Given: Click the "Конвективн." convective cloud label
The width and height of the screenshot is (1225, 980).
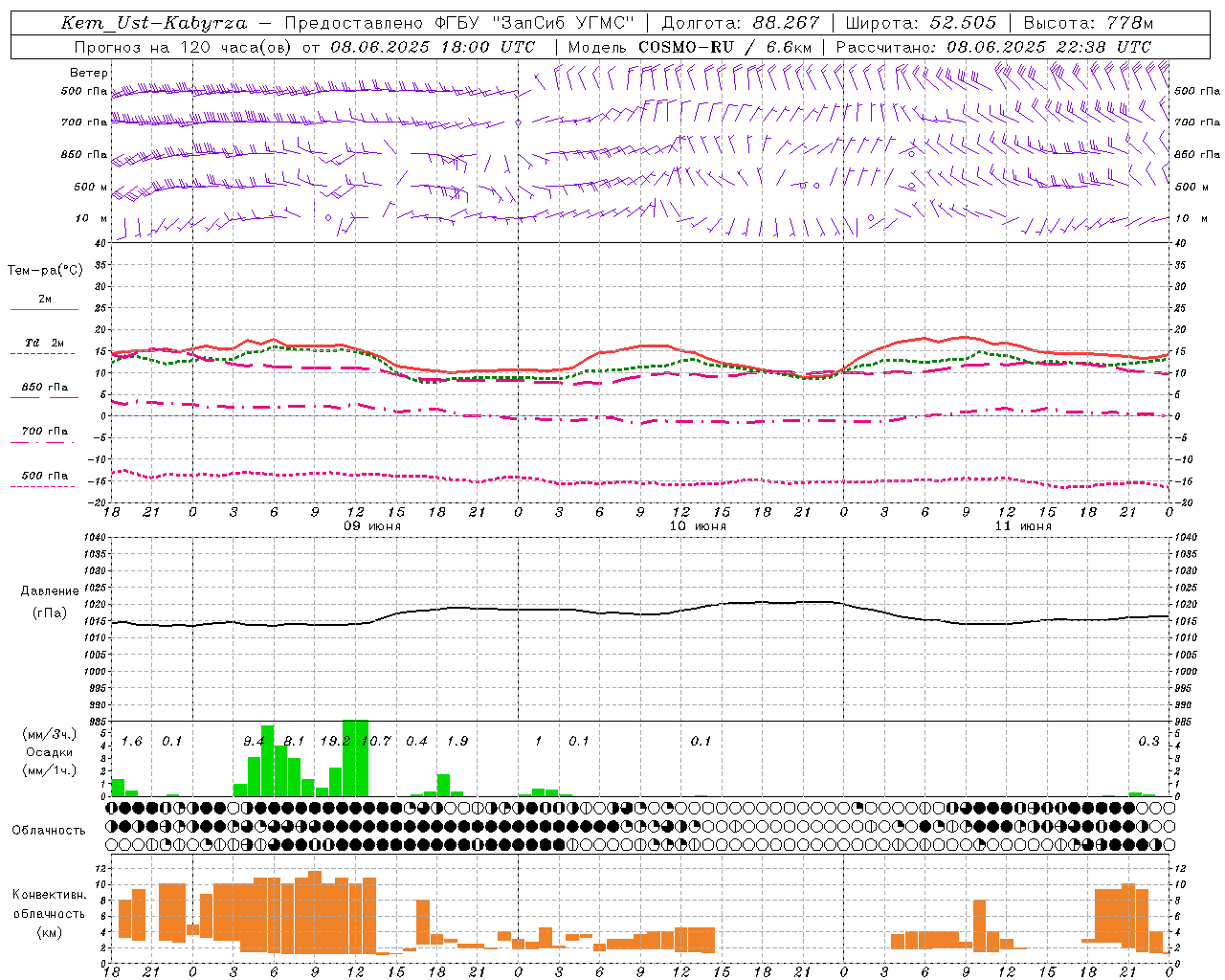Looking at the screenshot, I should click(x=49, y=895).
